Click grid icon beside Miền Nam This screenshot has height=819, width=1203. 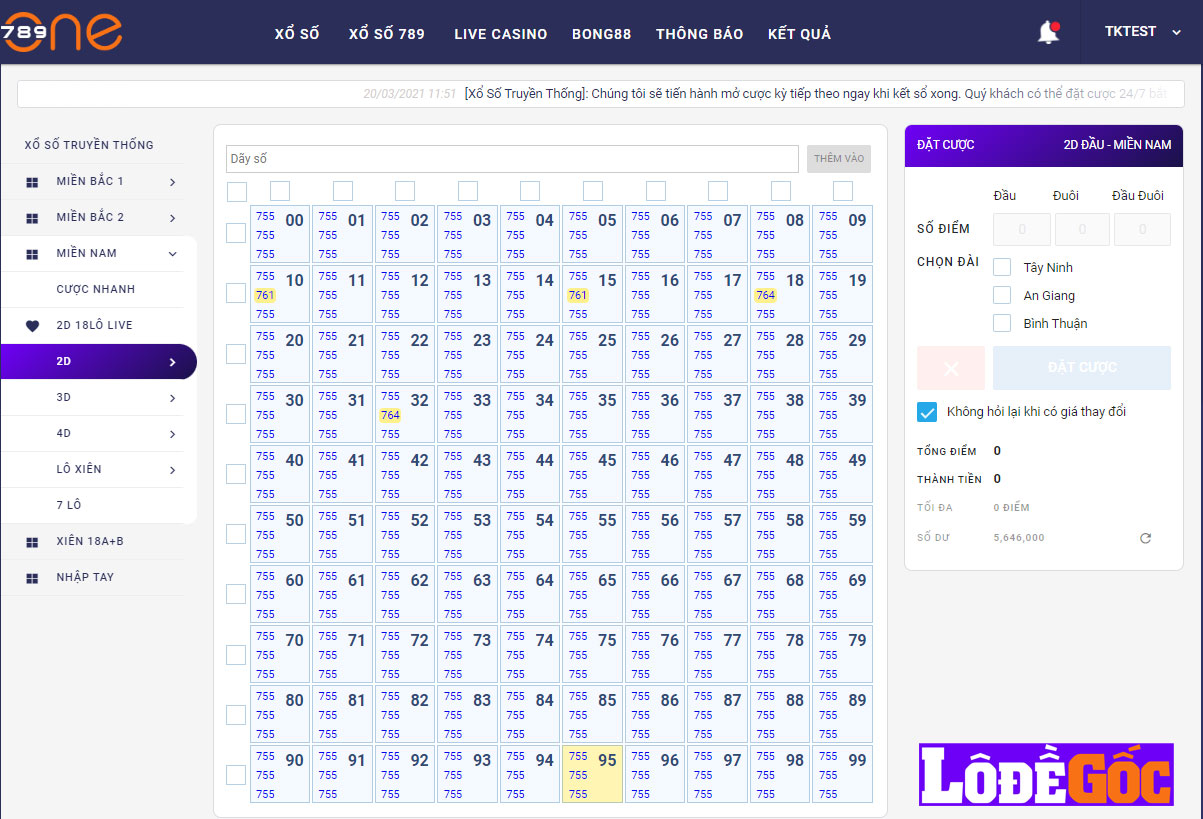pyautogui.click(x=32, y=254)
